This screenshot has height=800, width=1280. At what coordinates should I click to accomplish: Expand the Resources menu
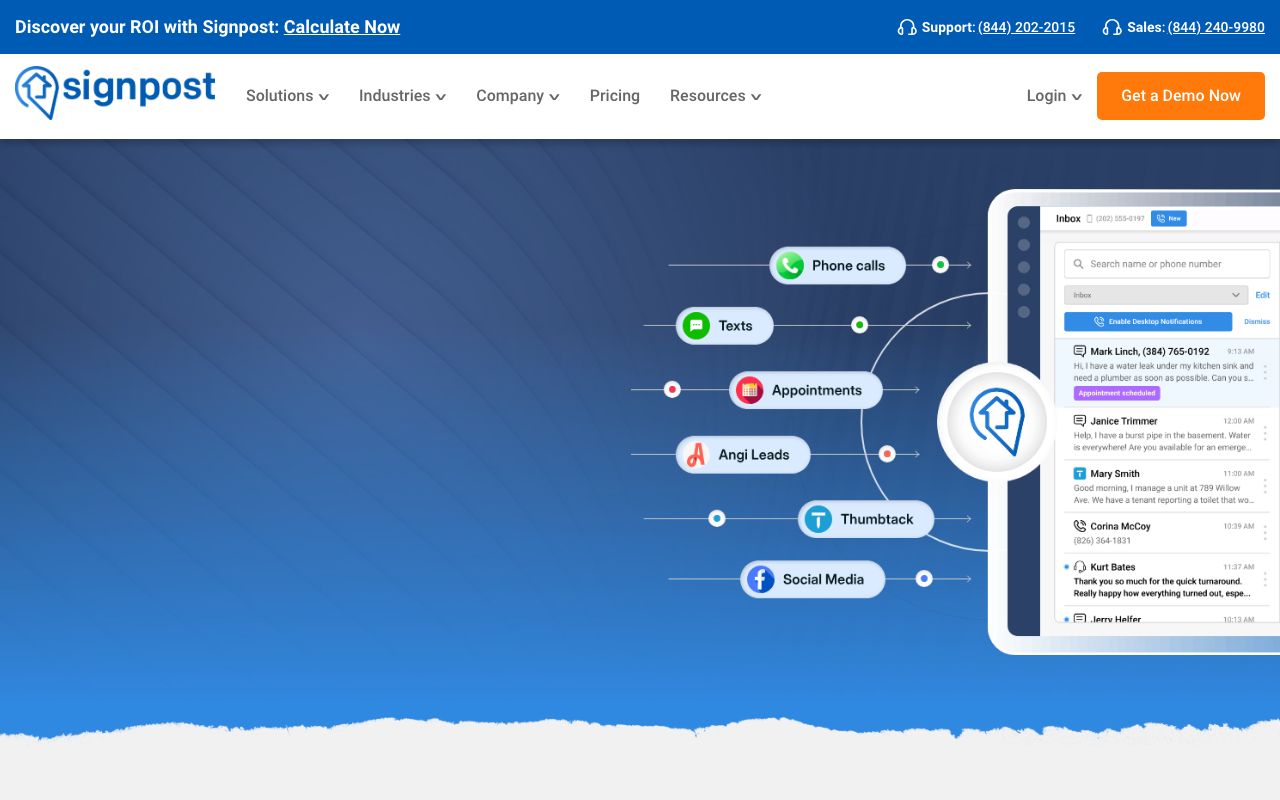(715, 96)
